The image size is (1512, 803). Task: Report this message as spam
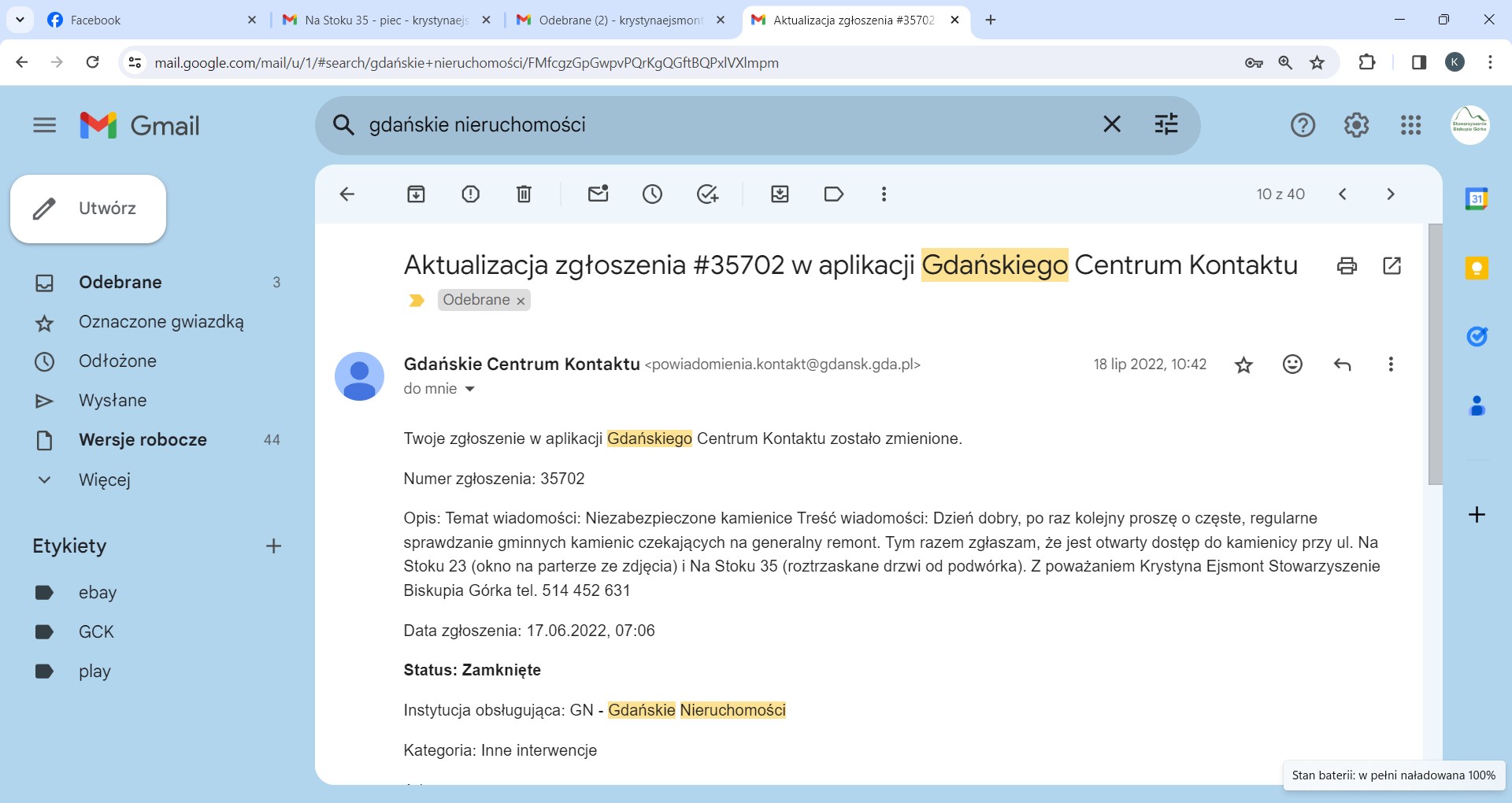(x=470, y=194)
